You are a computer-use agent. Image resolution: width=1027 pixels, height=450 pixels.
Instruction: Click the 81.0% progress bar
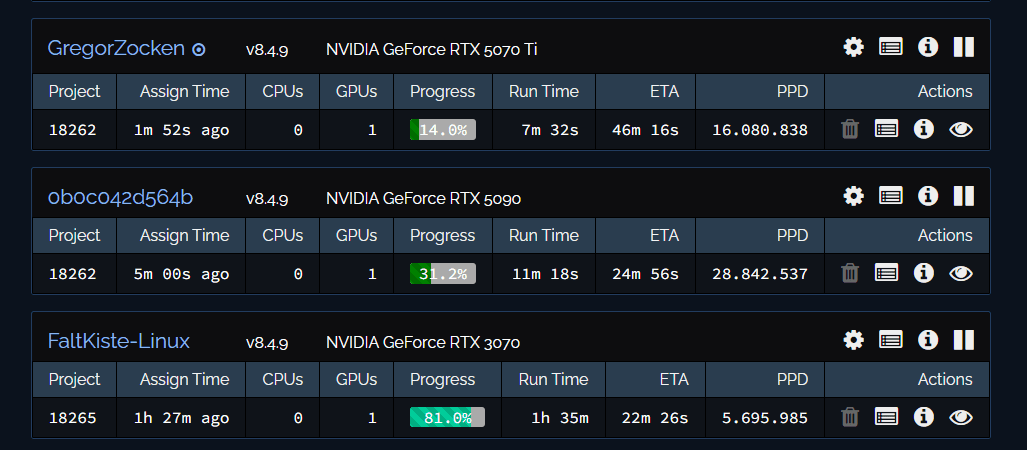pos(447,417)
